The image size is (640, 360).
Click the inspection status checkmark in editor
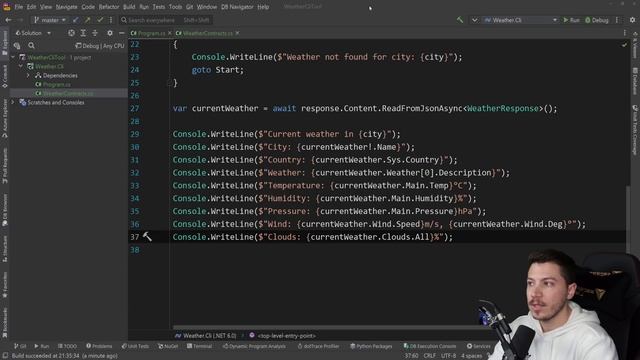tap(624, 44)
